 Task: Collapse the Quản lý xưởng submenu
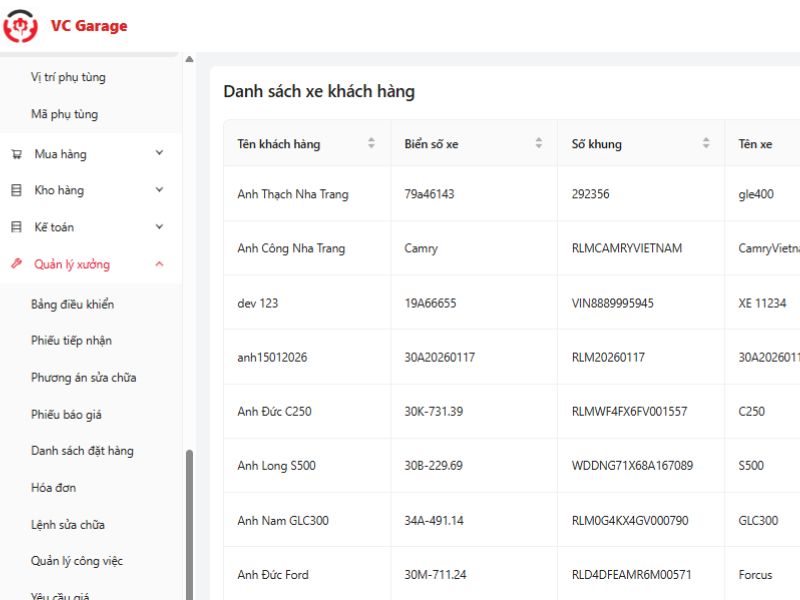pyautogui.click(x=157, y=264)
